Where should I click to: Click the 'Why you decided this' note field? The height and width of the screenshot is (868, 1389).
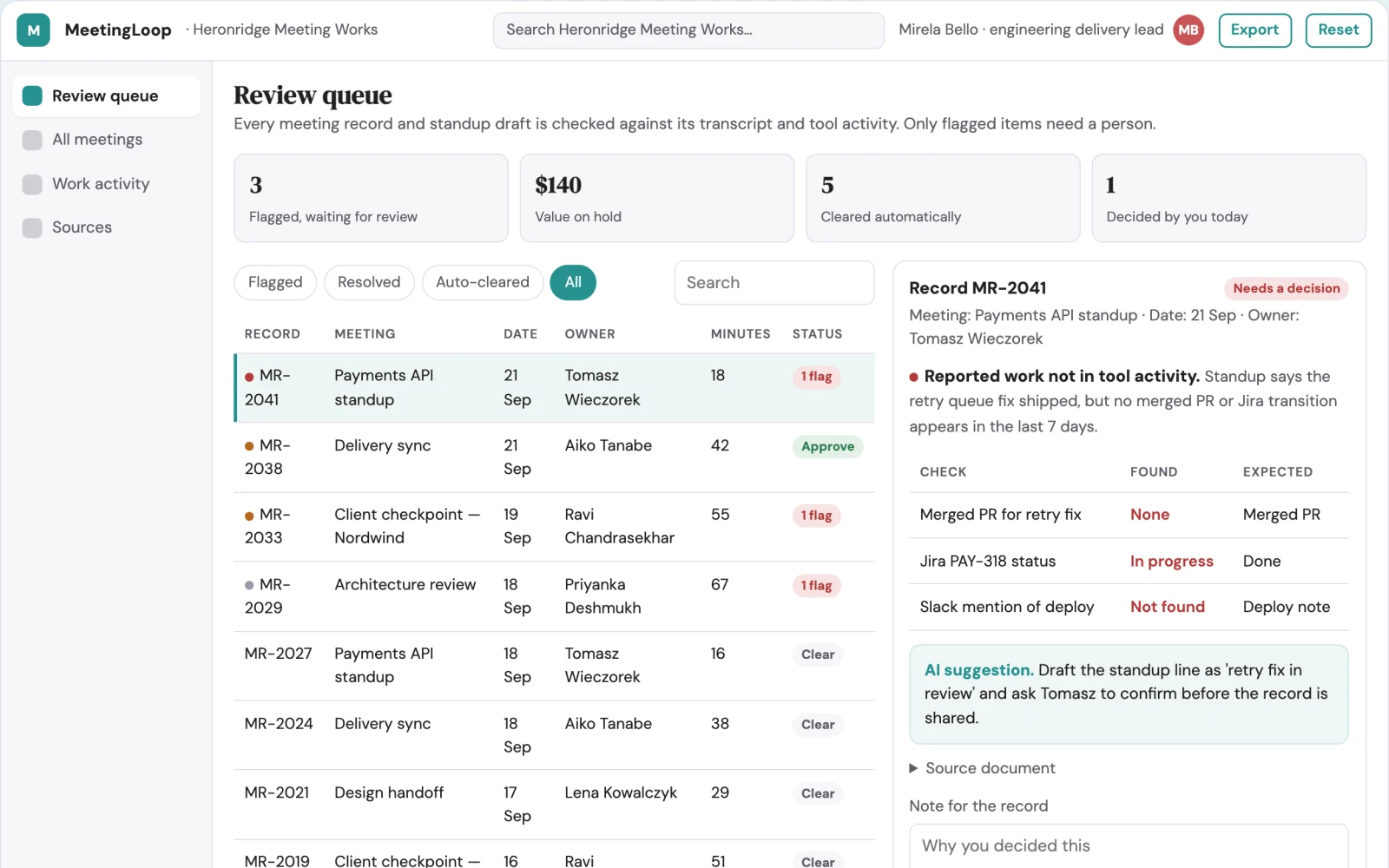1129,846
